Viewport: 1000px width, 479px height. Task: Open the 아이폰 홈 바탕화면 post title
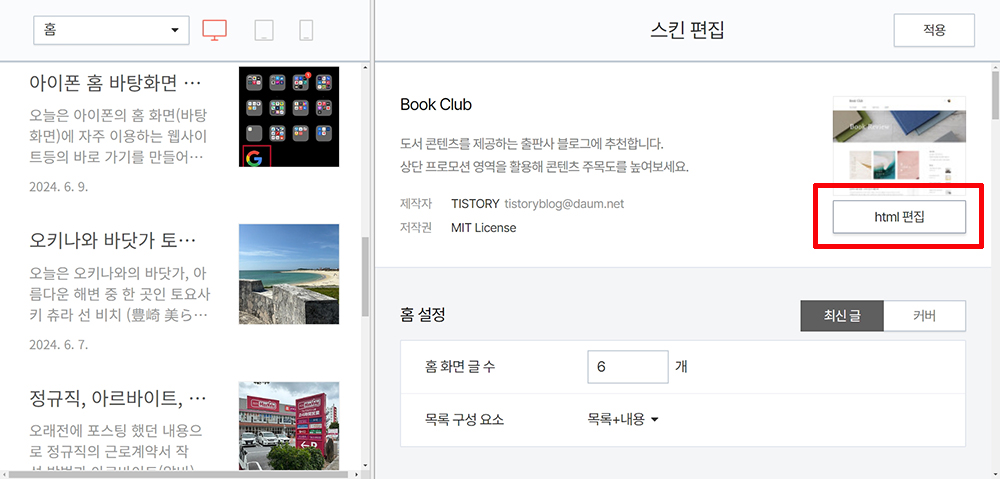coord(115,83)
